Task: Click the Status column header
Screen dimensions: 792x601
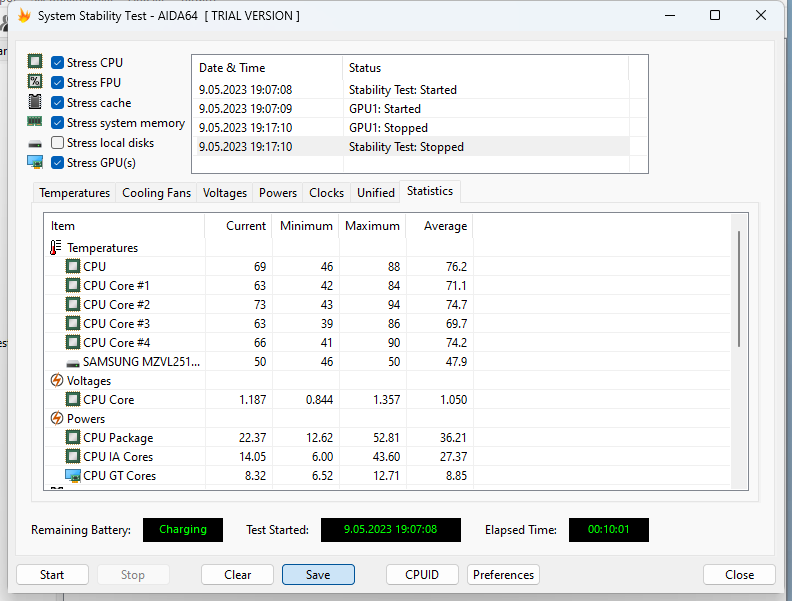Action: (485, 68)
